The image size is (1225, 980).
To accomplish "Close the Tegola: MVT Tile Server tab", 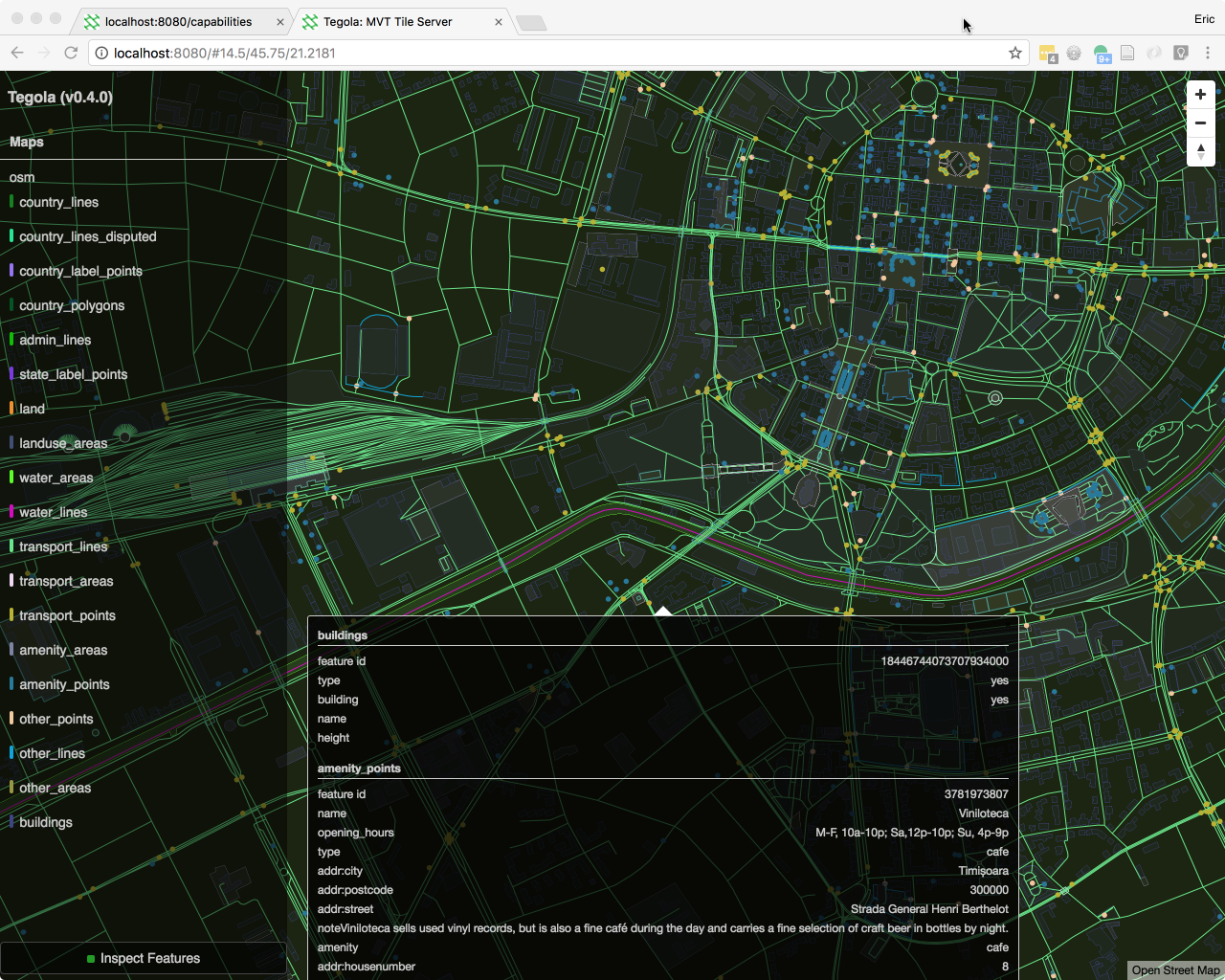I will click(x=499, y=21).
